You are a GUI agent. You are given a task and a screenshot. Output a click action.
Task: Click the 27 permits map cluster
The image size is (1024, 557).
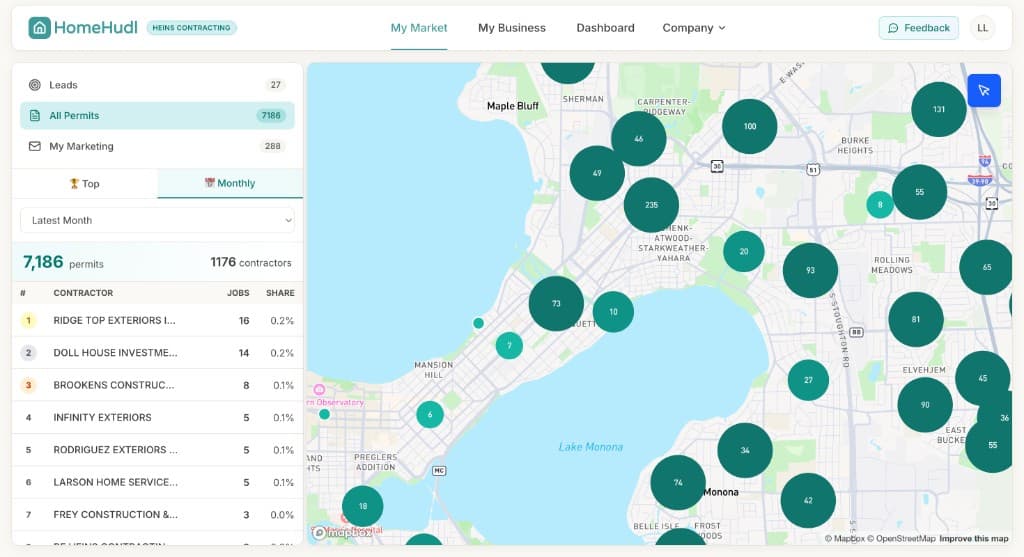(x=808, y=380)
